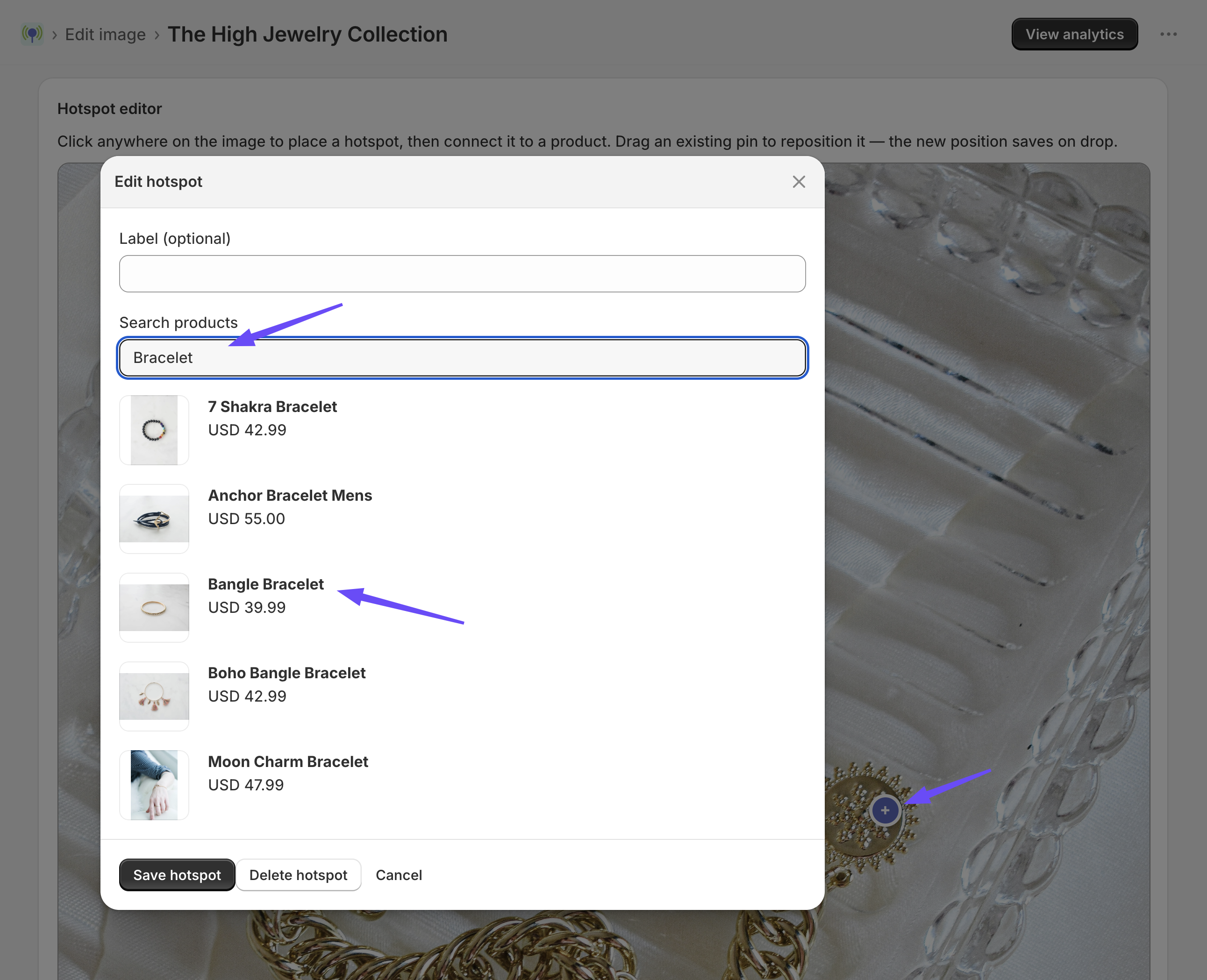Choose the Moon Charm Bracelet title
The image size is (1207, 980).
(288, 761)
